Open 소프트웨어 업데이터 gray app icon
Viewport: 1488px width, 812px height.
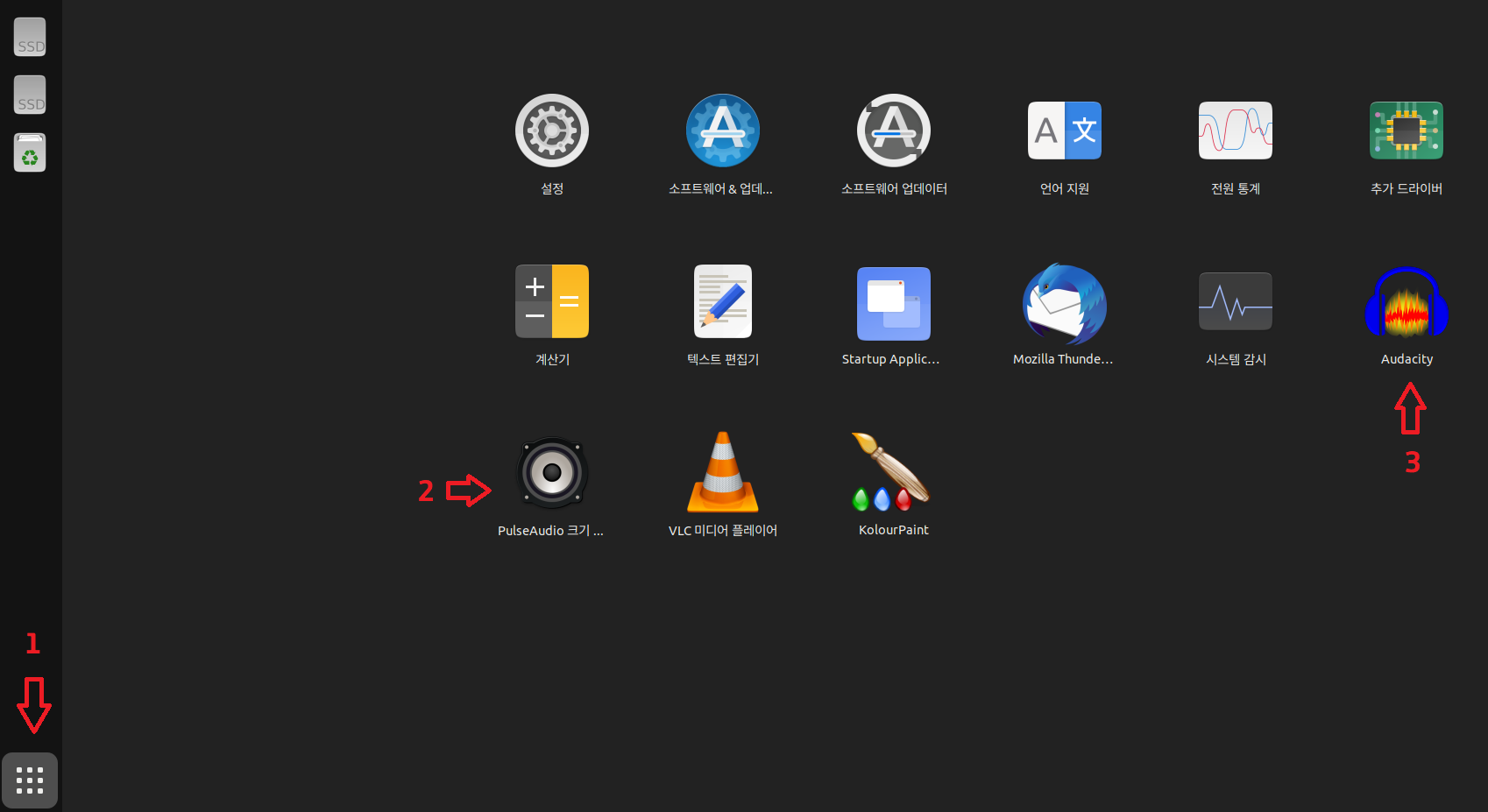coord(894,131)
